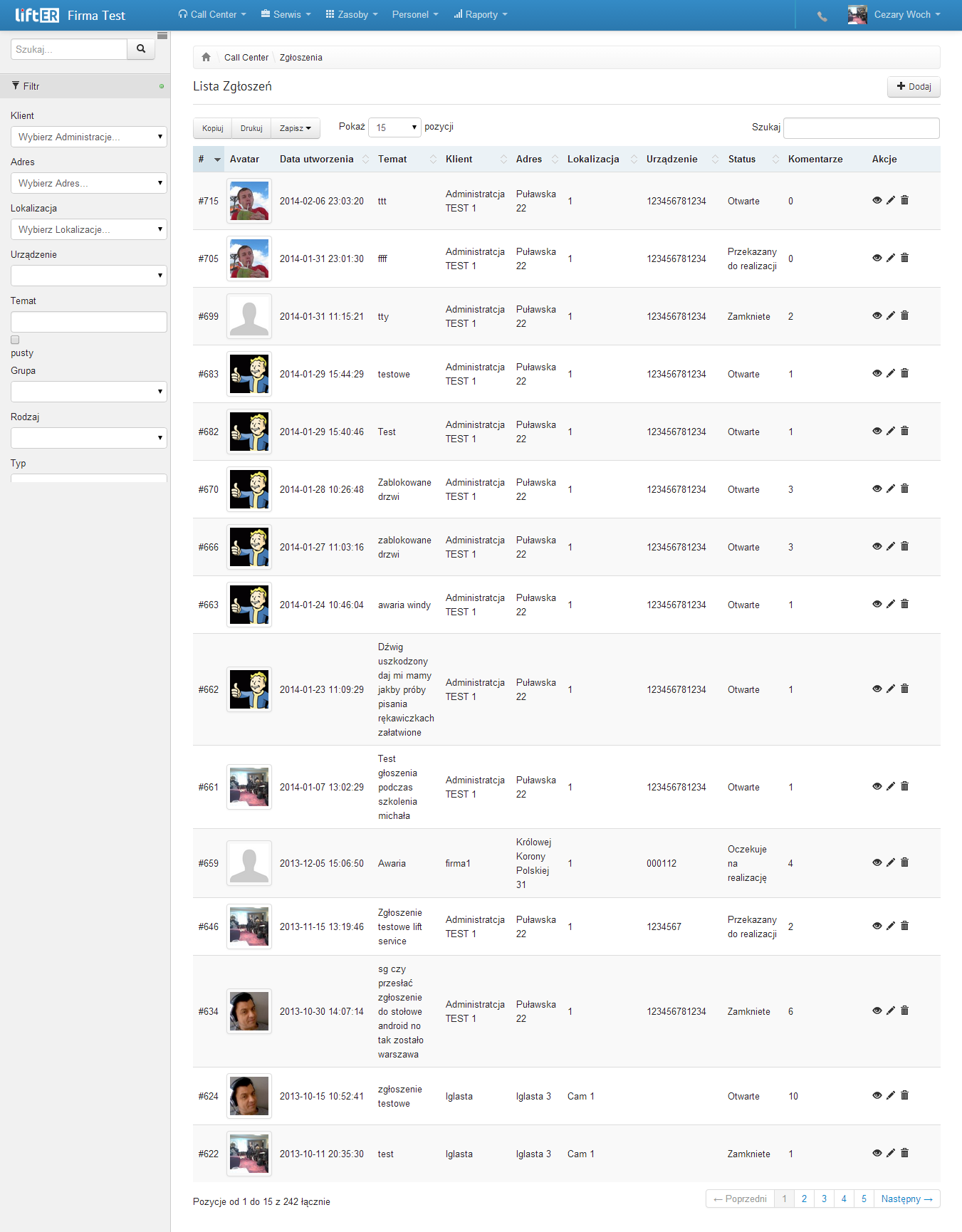Viewport: 962px width, 1232px height.
Task: Sort table by Data utworzenia column
Action: tap(324, 159)
